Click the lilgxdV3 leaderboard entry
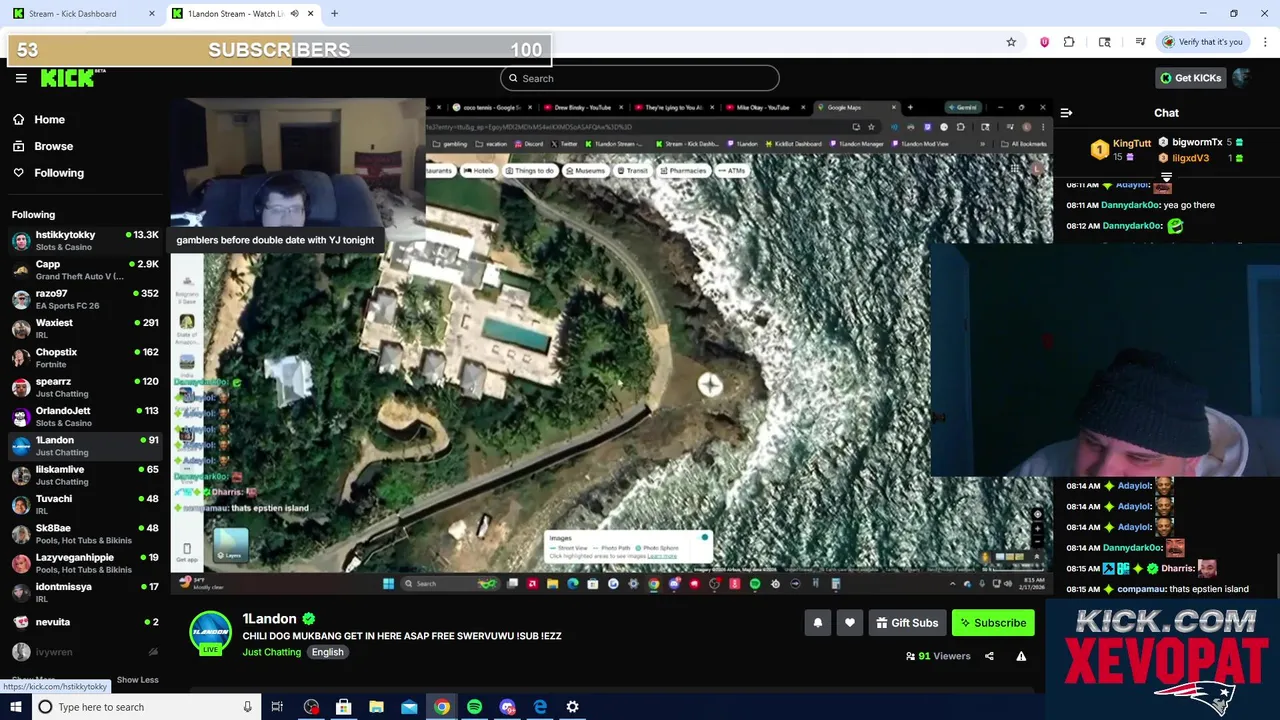Image resolution: width=1280 pixels, height=720 pixels. tap(1200, 158)
